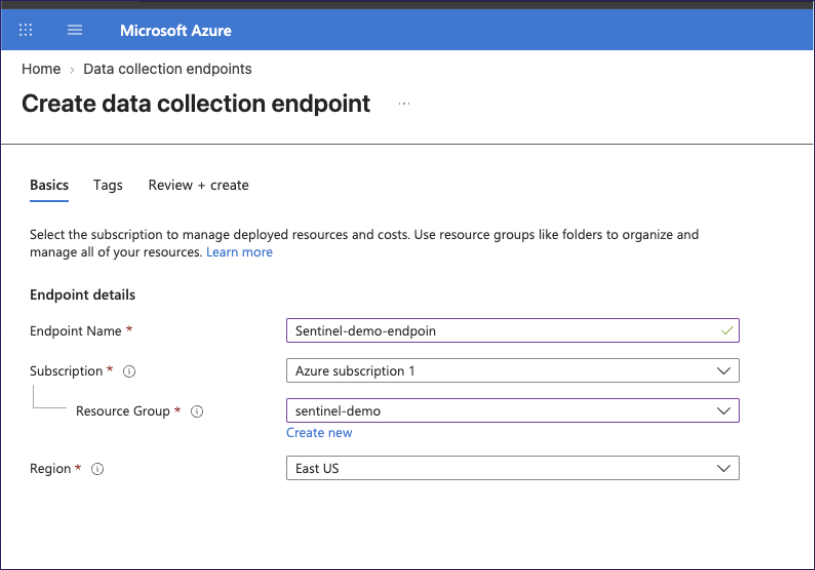Open the Learn more link
The width and height of the screenshot is (815, 570).
239,252
